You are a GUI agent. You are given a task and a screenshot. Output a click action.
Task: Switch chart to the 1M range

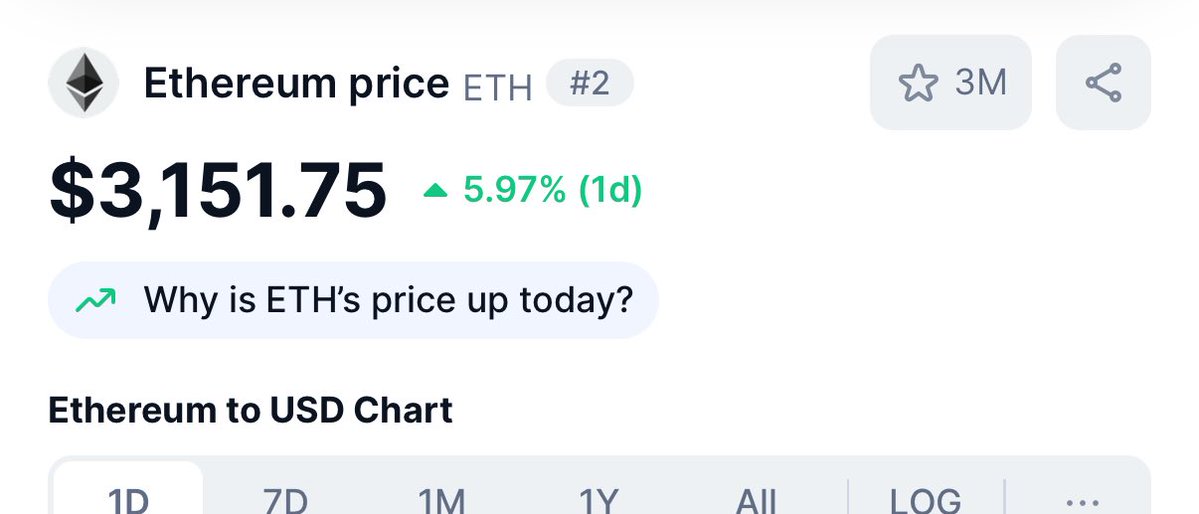(x=442, y=501)
